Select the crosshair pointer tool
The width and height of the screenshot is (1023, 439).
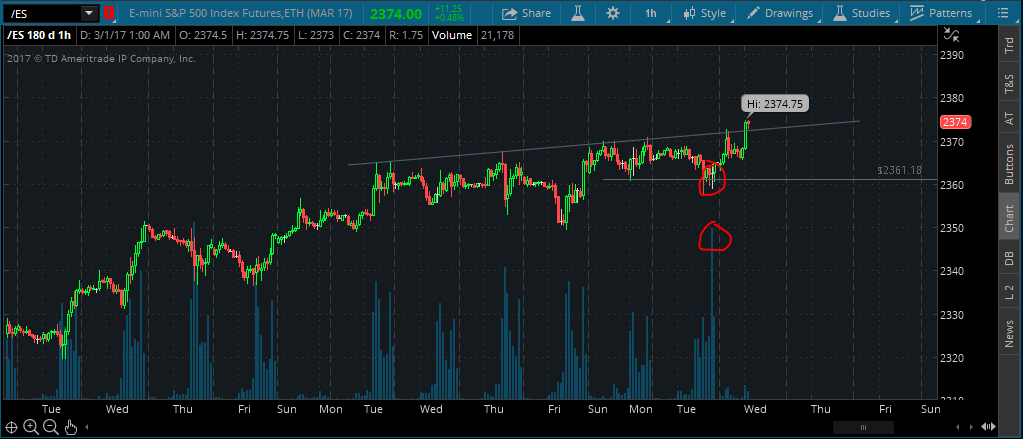(x=11, y=428)
